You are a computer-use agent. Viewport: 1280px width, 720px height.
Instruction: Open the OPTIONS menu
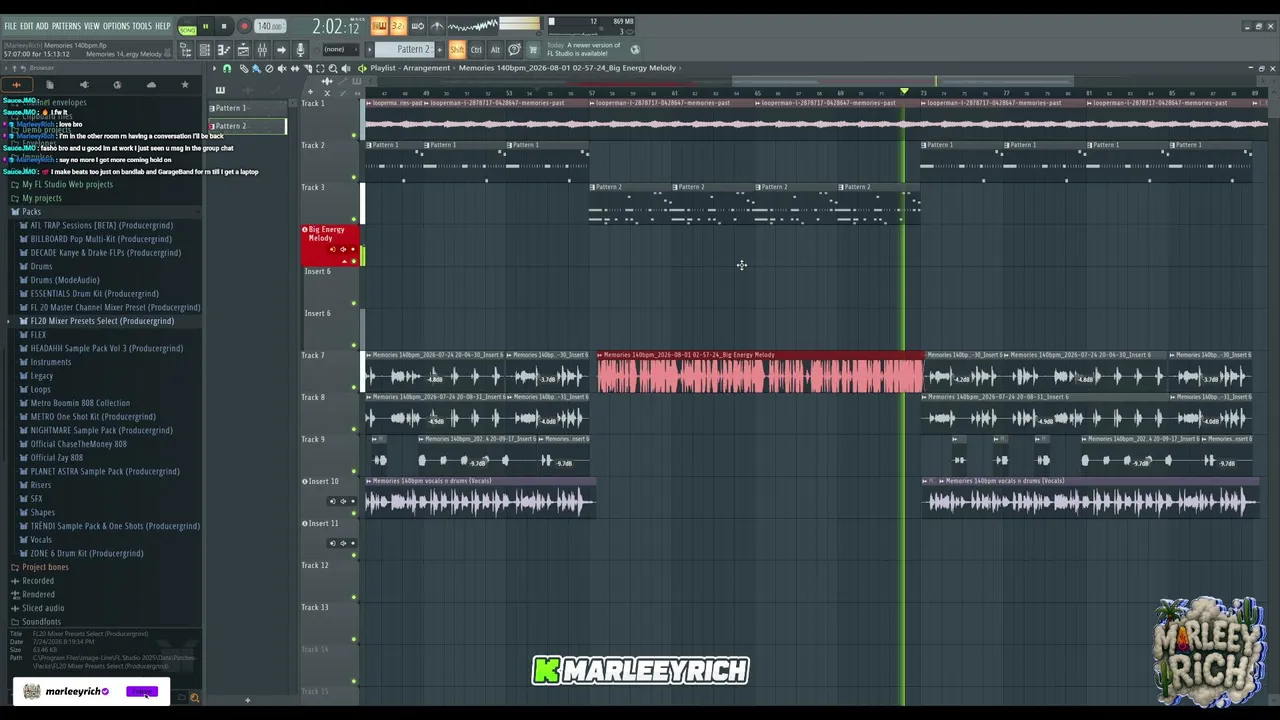[x=116, y=26]
